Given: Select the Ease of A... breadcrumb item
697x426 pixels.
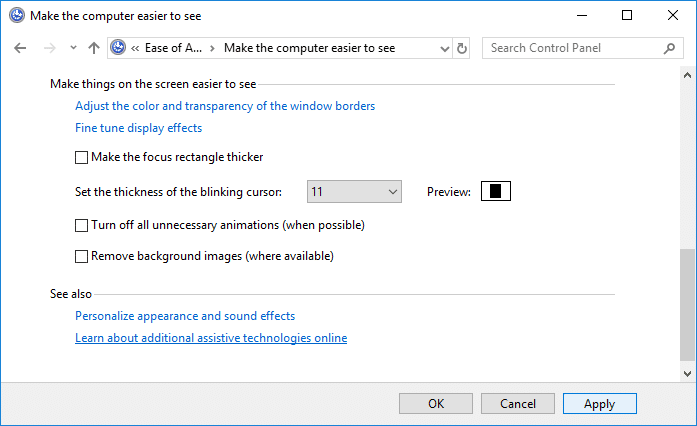Looking at the screenshot, I should [173, 48].
